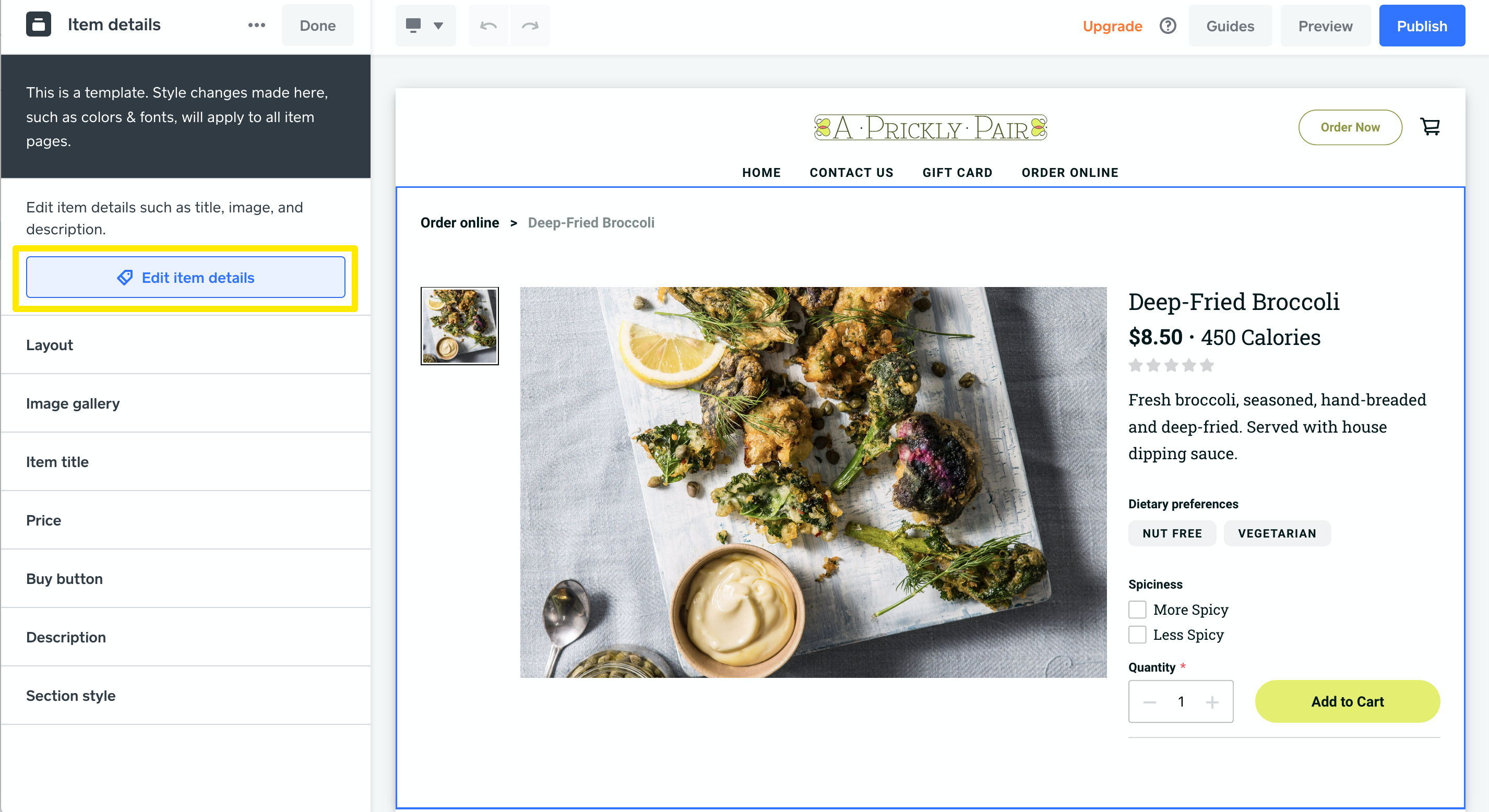Toggle the NUT FREE dietary tag
The height and width of the screenshot is (812, 1489).
pos(1172,533)
